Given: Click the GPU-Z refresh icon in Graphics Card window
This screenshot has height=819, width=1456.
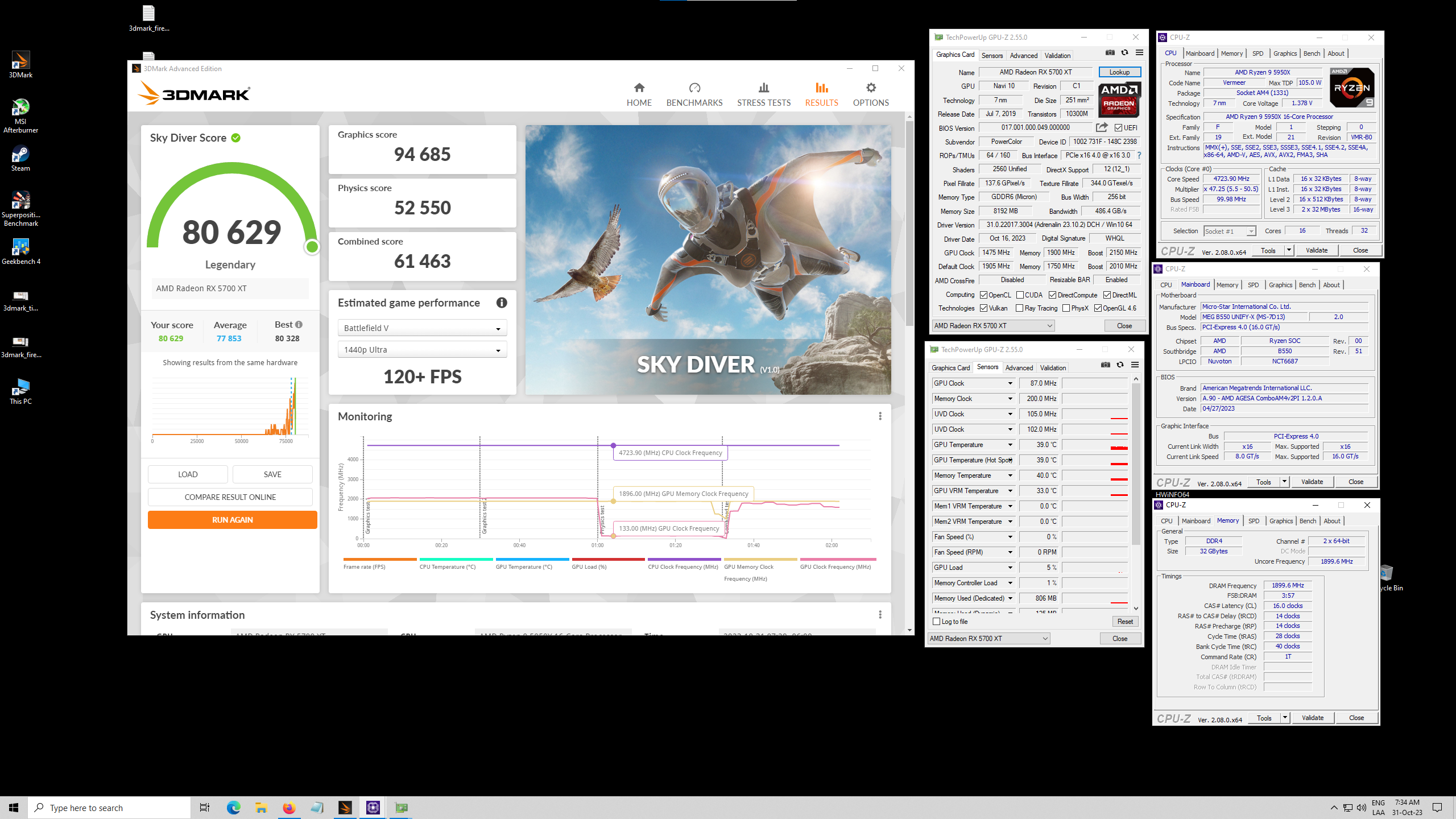Looking at the screenshot, I should click(1124, 53).
